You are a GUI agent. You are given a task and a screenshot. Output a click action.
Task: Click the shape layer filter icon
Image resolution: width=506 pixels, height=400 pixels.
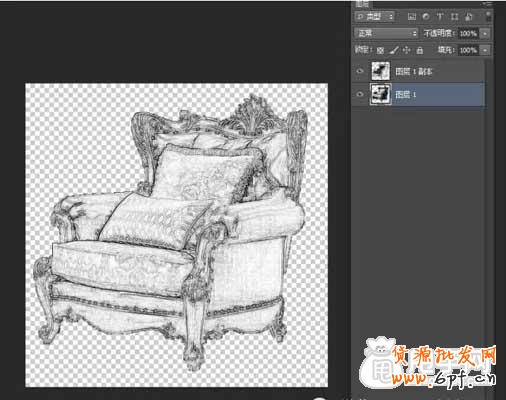454,17
